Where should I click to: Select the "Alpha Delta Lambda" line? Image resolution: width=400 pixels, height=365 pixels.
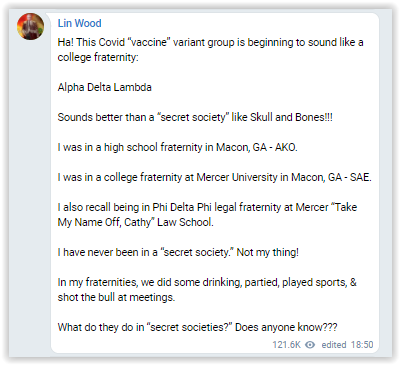105,87
